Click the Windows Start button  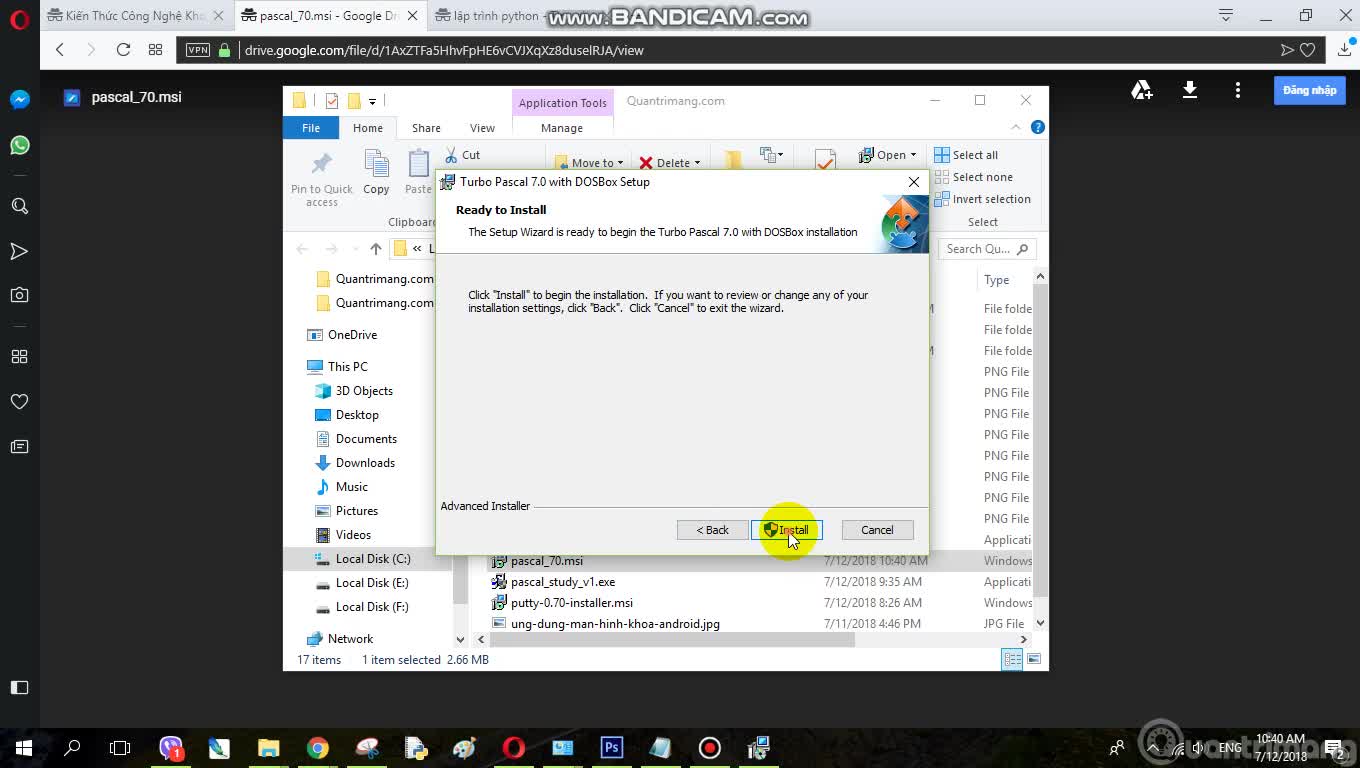coord(23,748)
